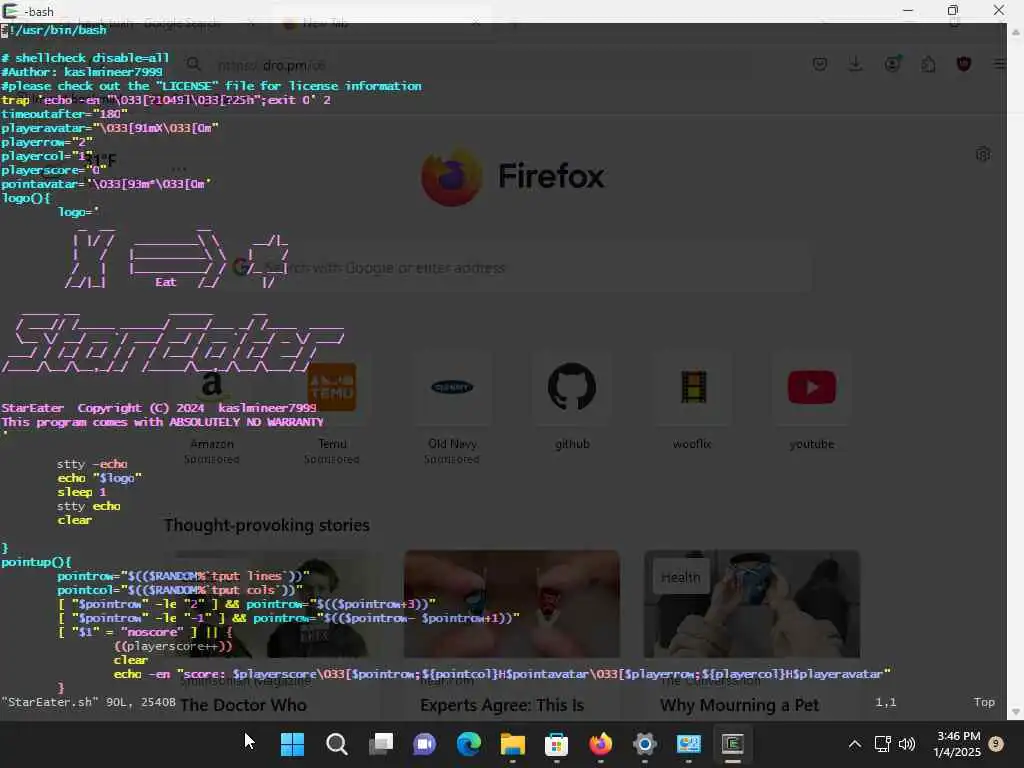Open the Firefox account icon

(893, 64)
